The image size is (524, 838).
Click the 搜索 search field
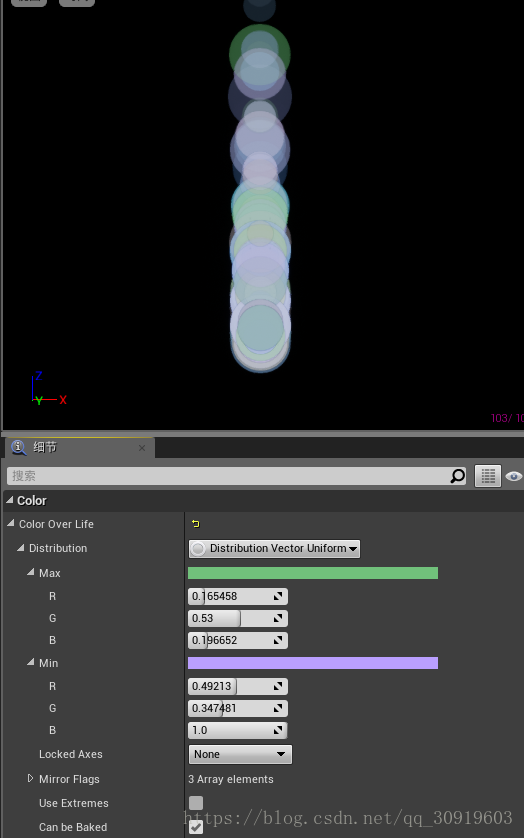click(x=236, y=476)
